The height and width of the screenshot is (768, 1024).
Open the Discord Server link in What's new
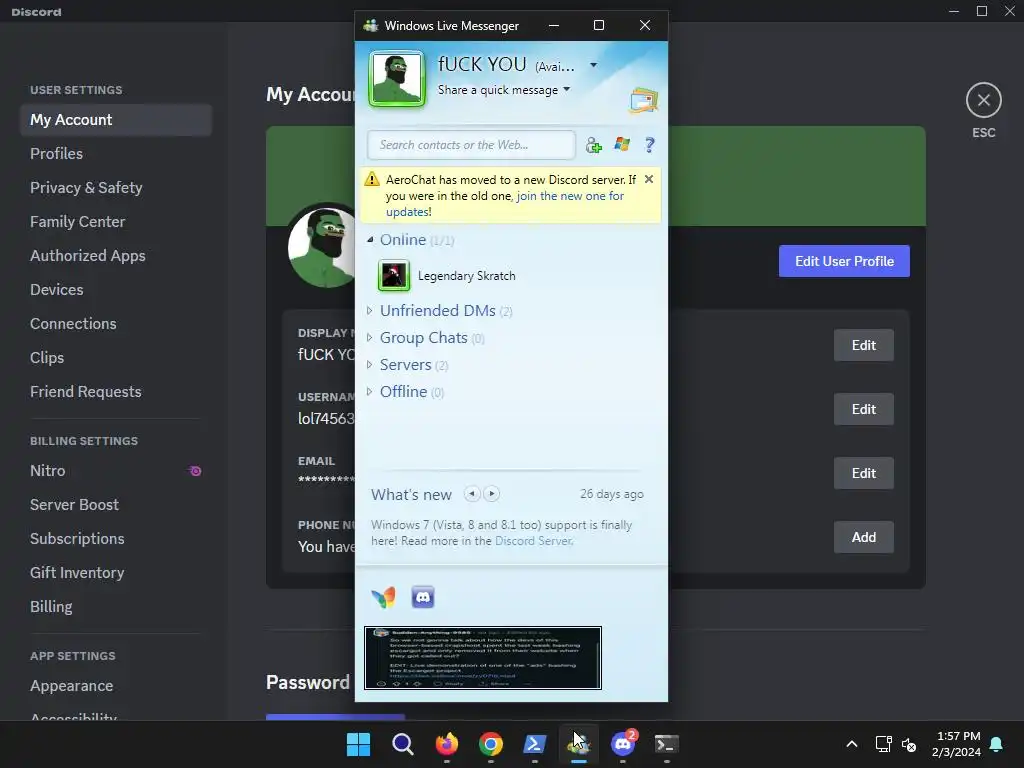tap(534, 541)
